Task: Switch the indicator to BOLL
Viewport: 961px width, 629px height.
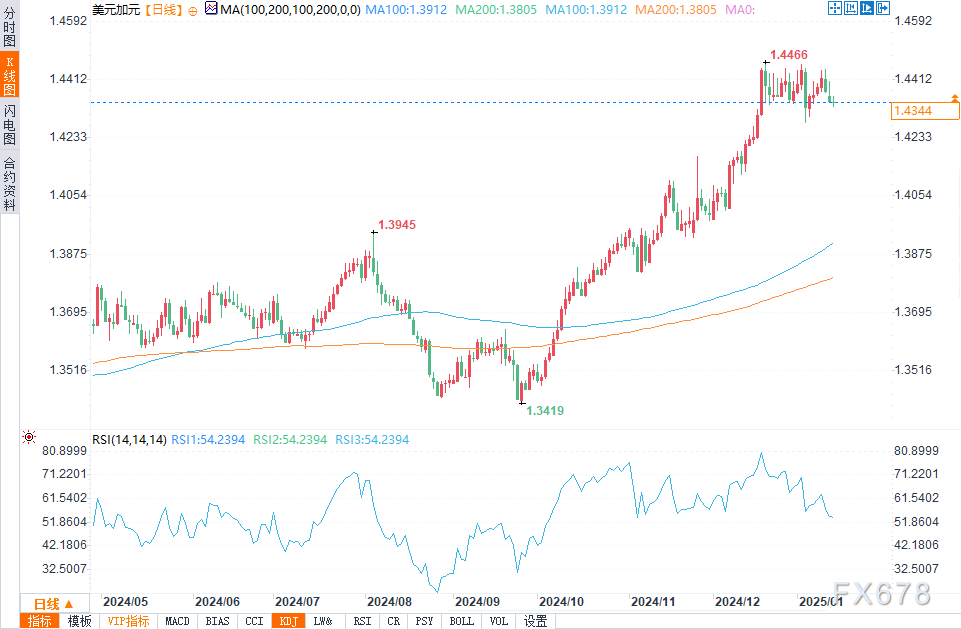Action: [x=462, y=621]
